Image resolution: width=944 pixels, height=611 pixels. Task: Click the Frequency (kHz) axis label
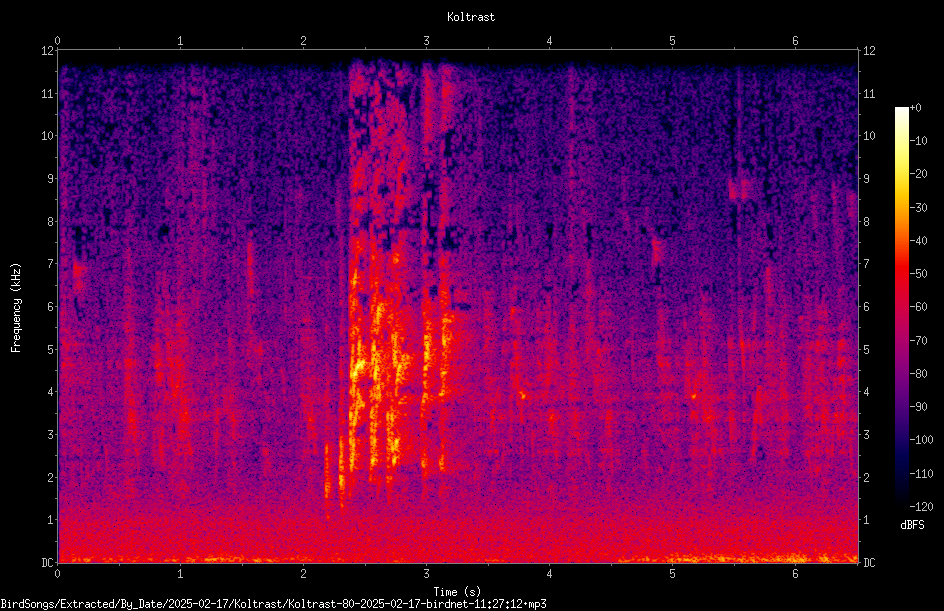tap(16, 307)
